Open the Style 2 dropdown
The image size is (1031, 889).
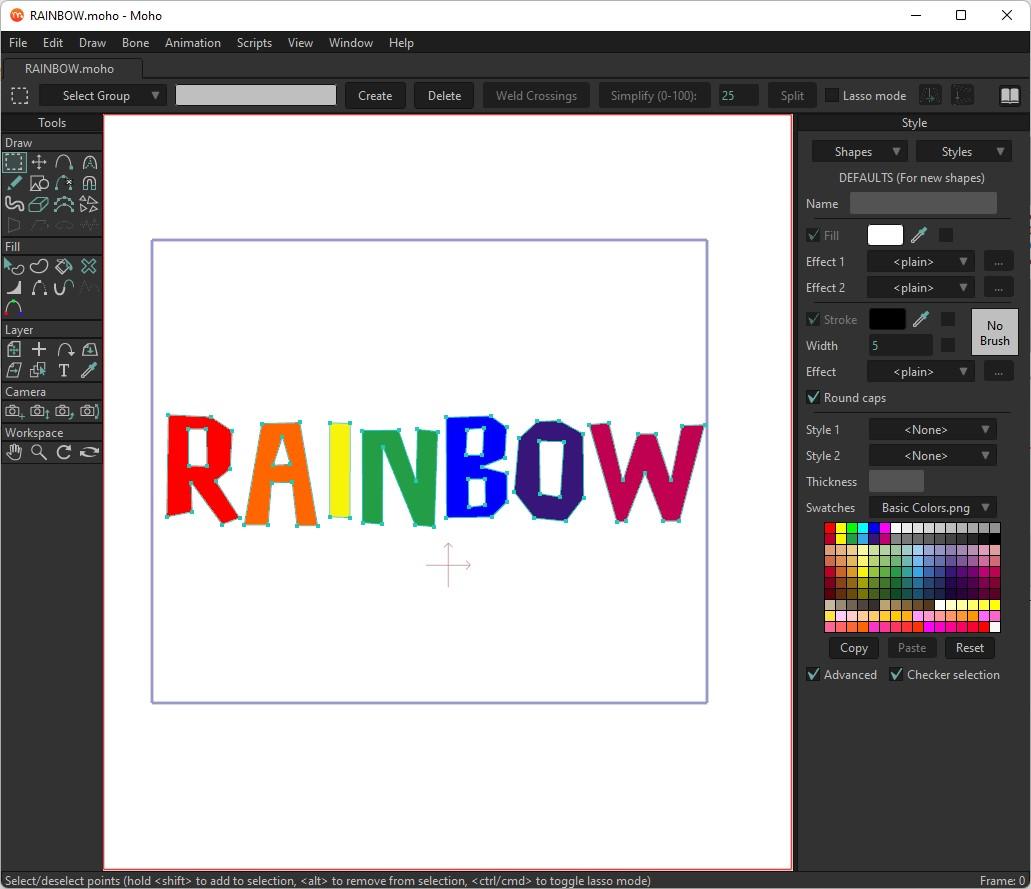tap(932, 455)
